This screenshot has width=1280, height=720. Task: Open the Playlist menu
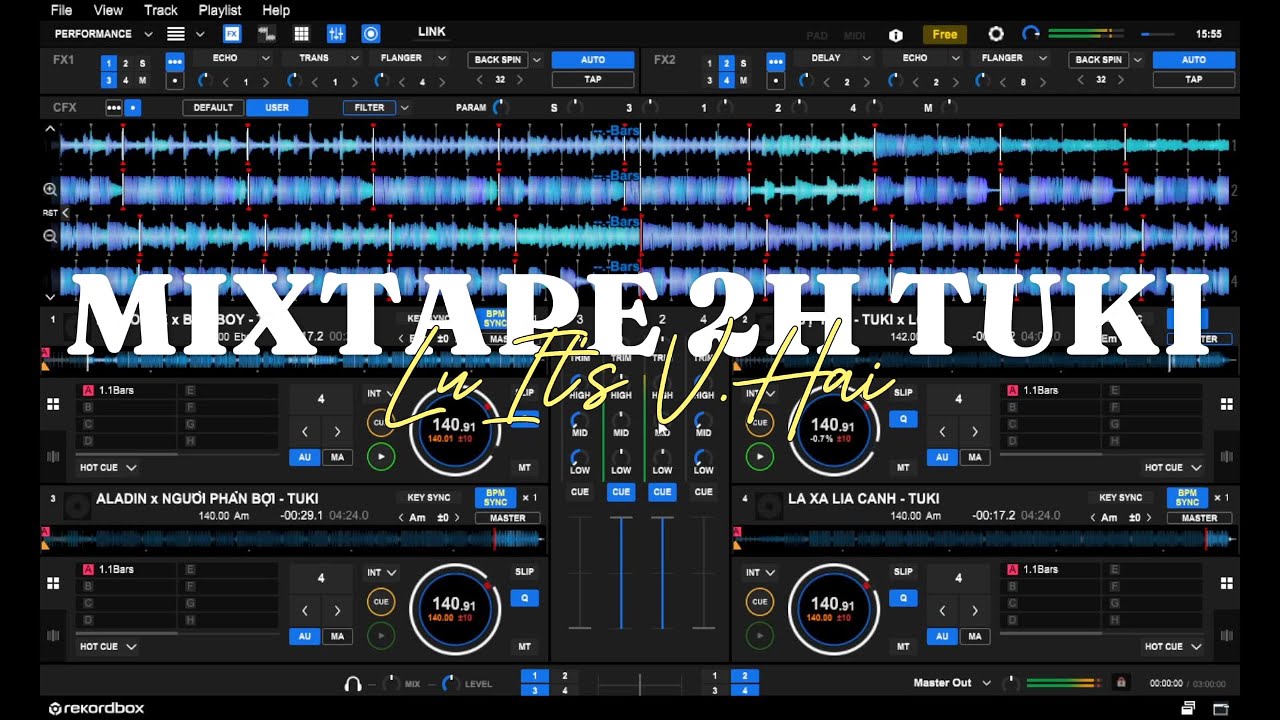[220, 10]
